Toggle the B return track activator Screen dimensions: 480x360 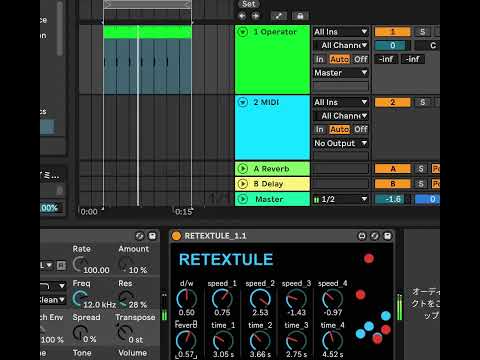(x=393, y=184)
